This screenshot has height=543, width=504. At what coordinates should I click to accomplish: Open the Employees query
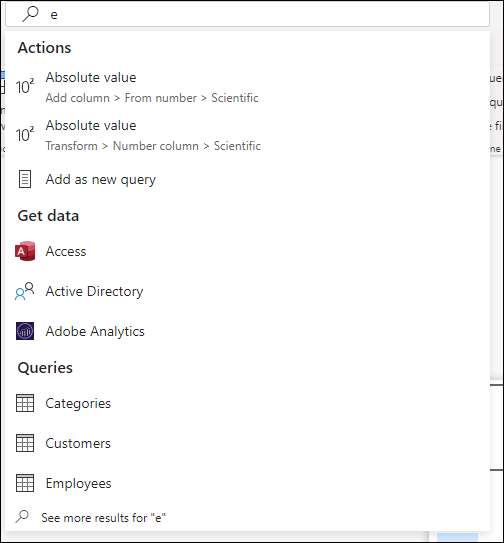(247, 483)
